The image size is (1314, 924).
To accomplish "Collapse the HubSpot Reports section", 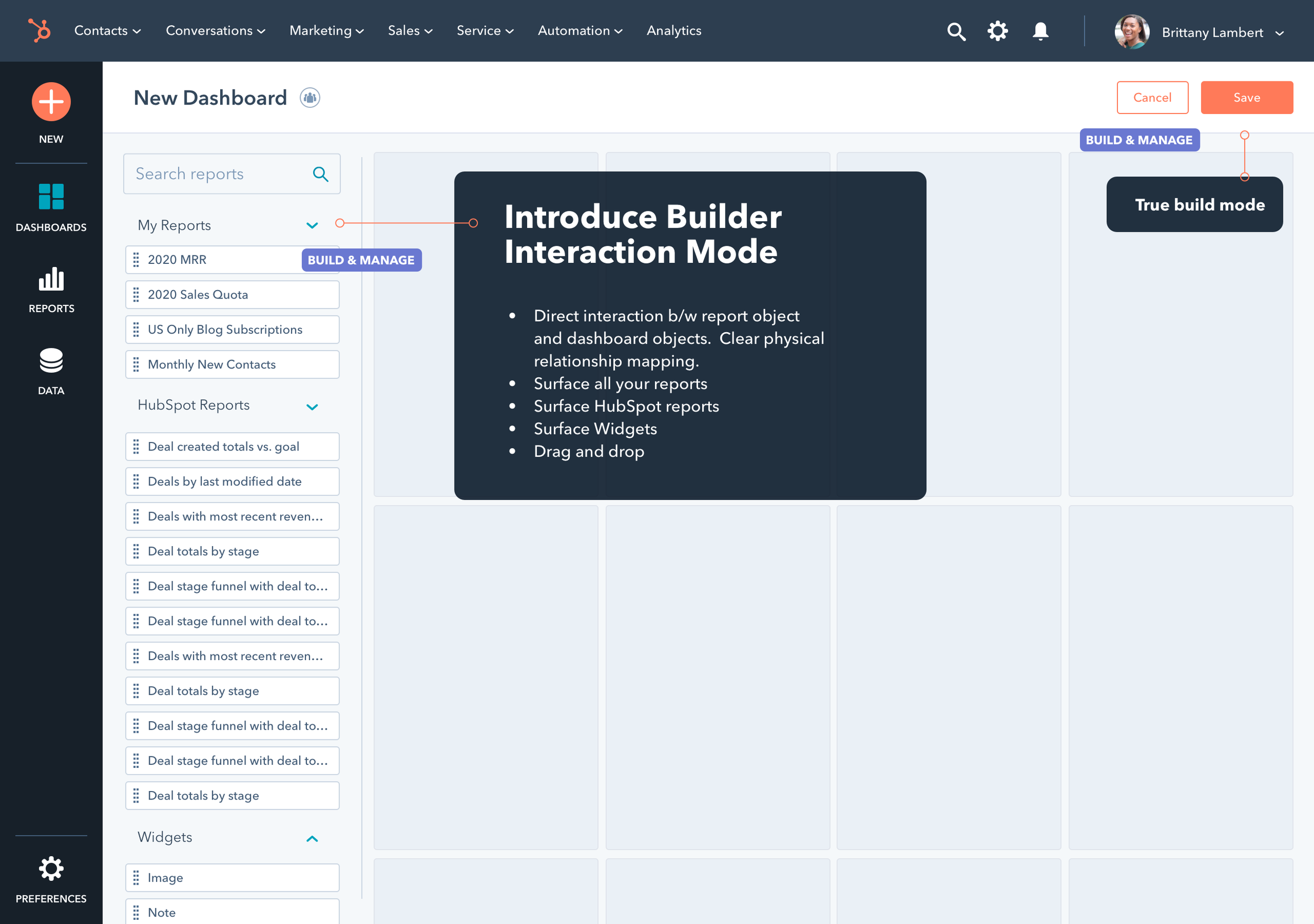I will [312, 407].
